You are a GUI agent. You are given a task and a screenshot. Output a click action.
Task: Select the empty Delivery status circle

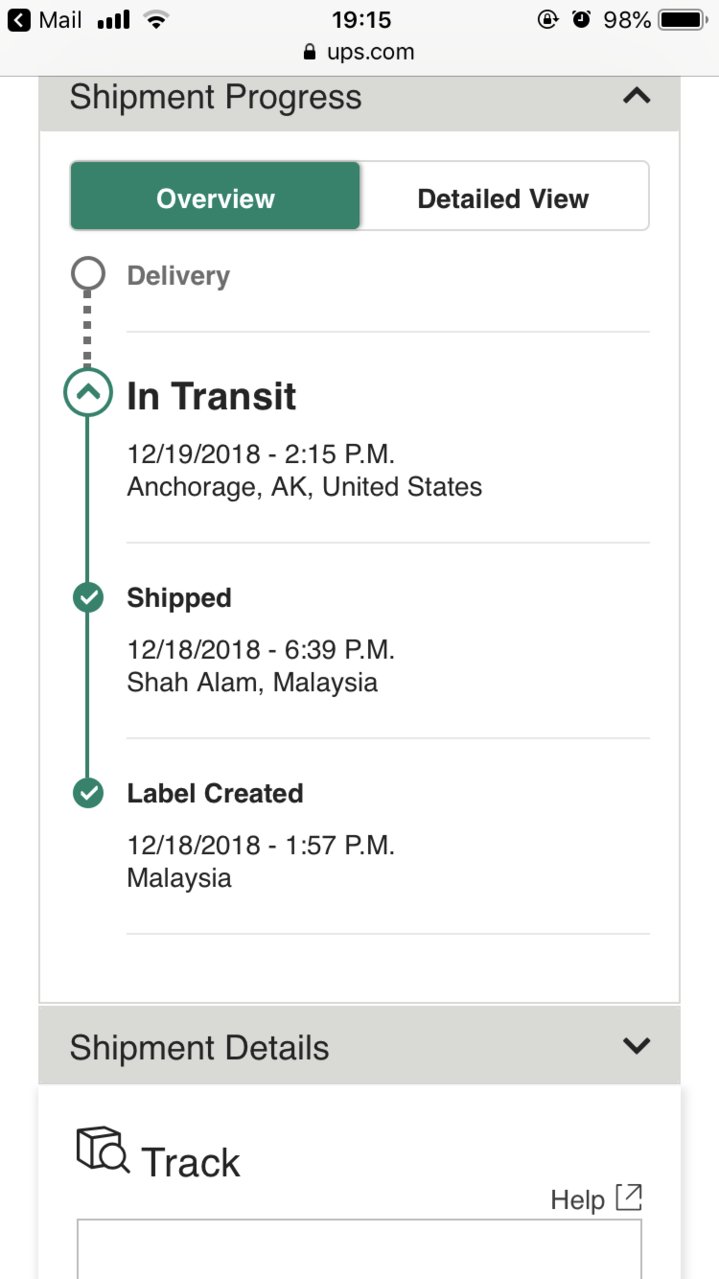point(88,274)
